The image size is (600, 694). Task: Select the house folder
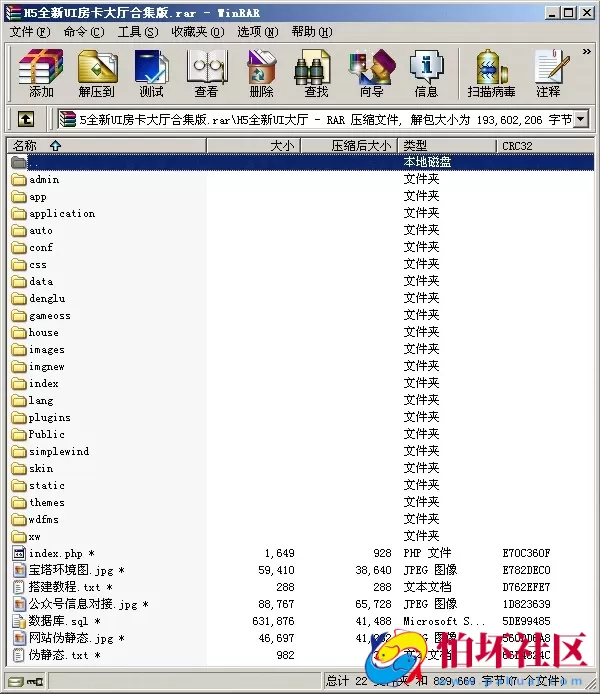(x=35, y=332)
